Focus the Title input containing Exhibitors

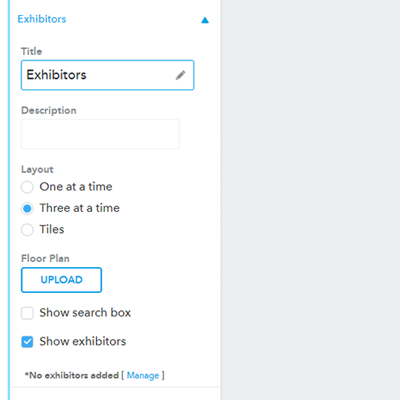pyautogui.click(x=107, y=75)
